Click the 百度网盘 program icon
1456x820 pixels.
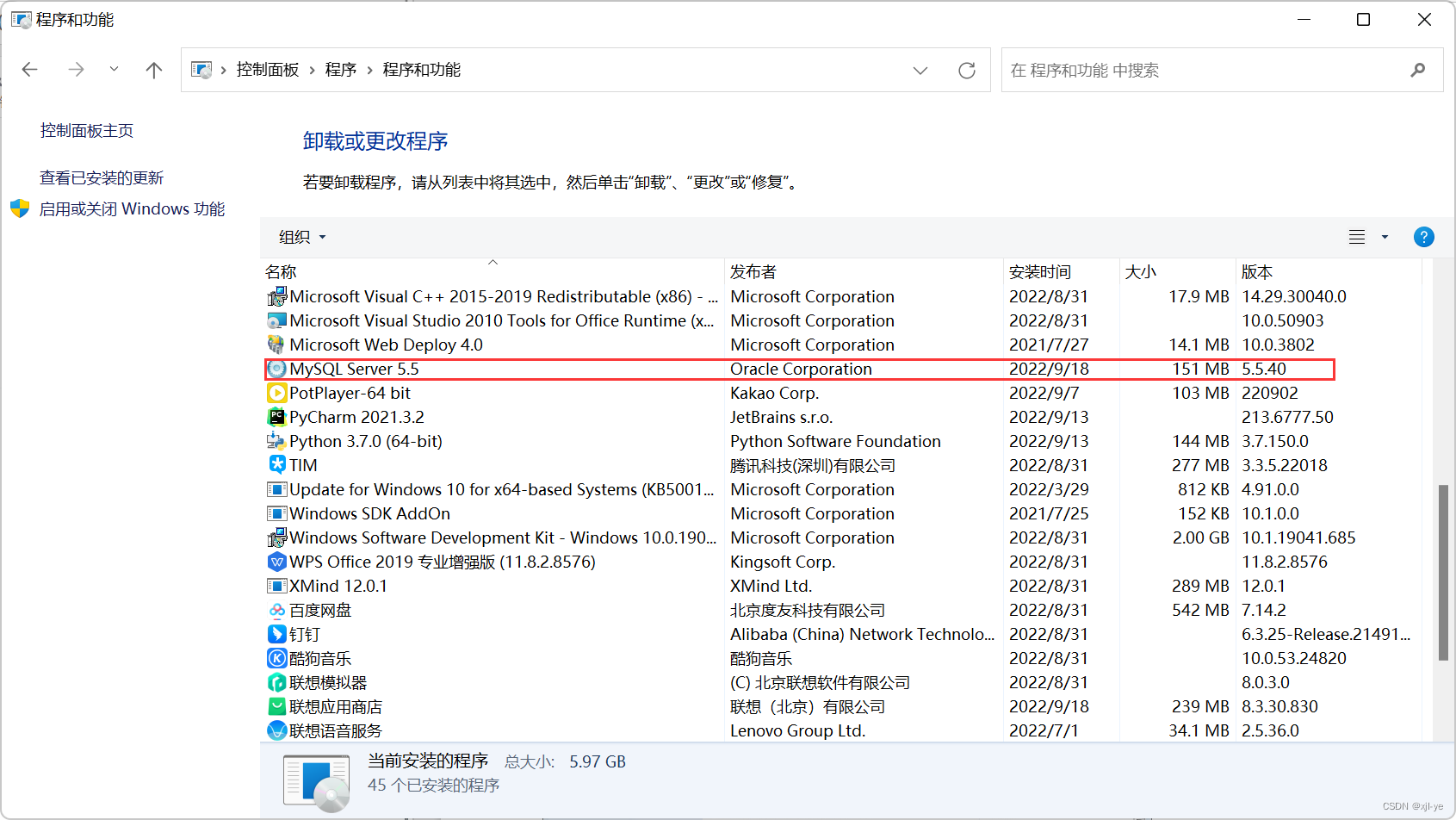(x=276, y=610)
